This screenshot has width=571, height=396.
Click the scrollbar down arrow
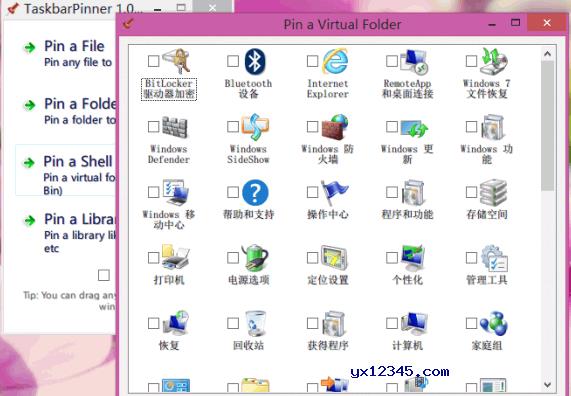click(547, 385)
